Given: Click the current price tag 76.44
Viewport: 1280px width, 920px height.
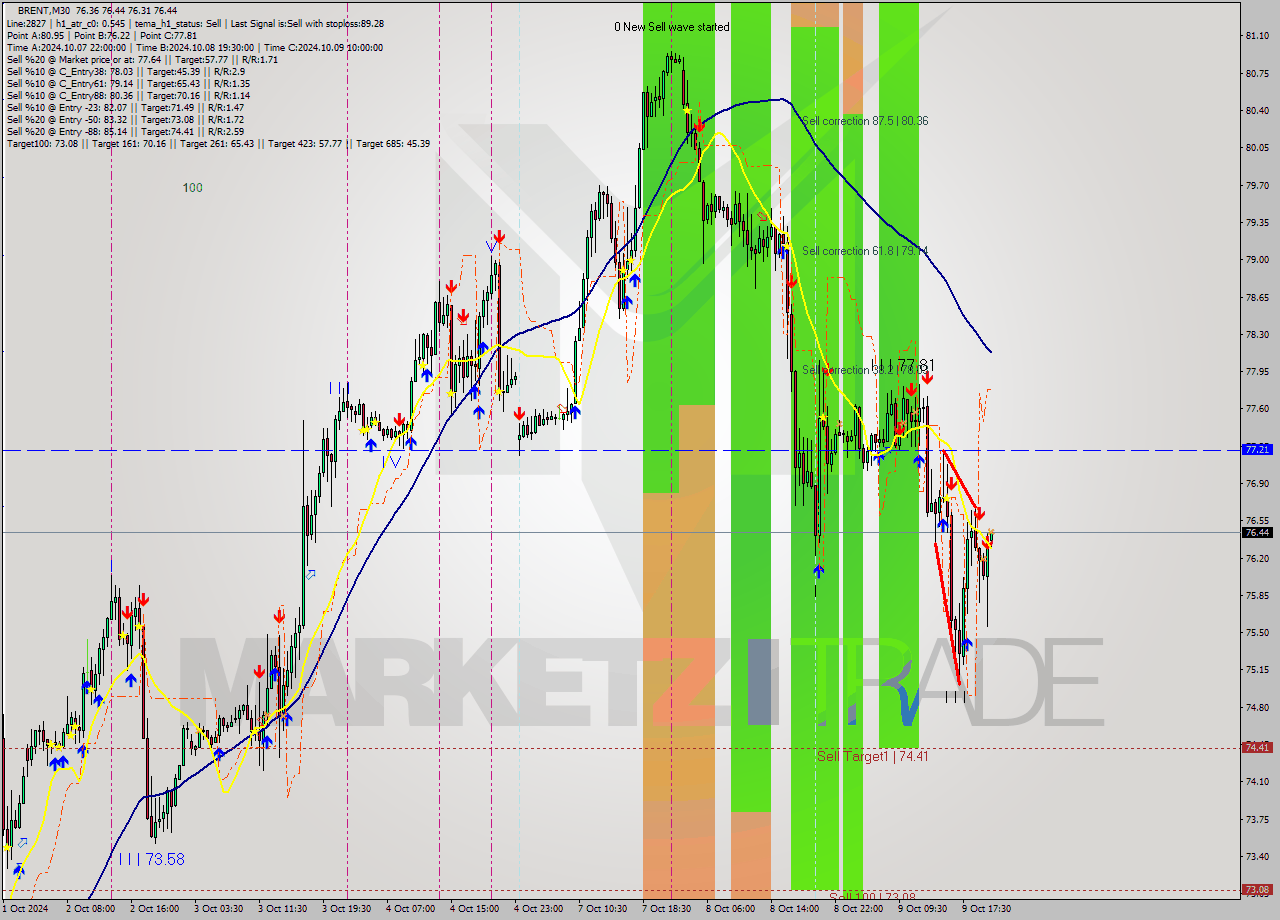Looking at the screenshot, I should 1257,532.
